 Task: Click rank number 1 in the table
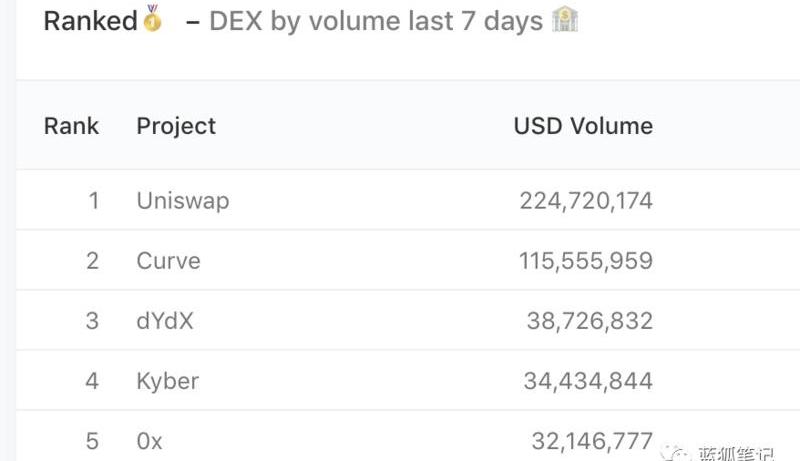coord(94,200)
